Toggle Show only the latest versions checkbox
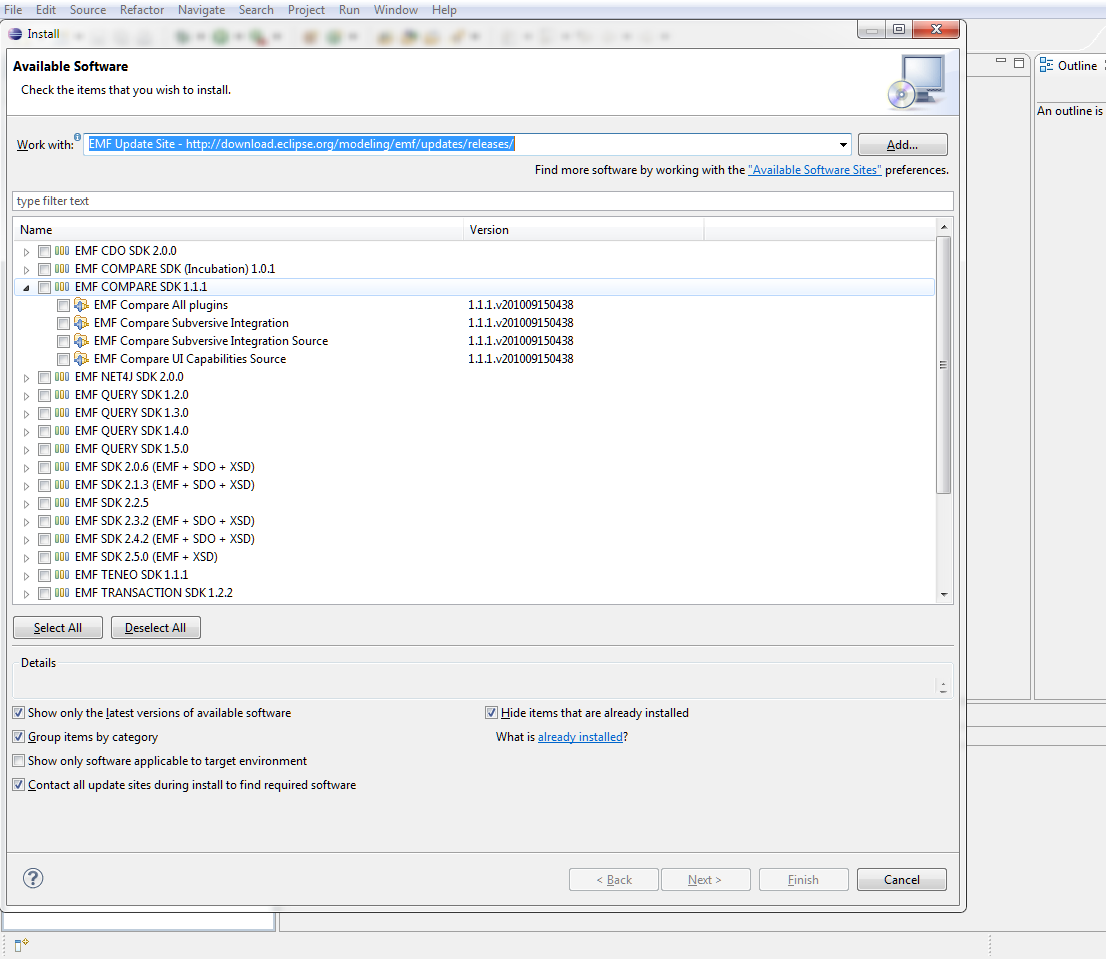The width and height of the screenshot is (1106, 959). click(x=19, y=713)
